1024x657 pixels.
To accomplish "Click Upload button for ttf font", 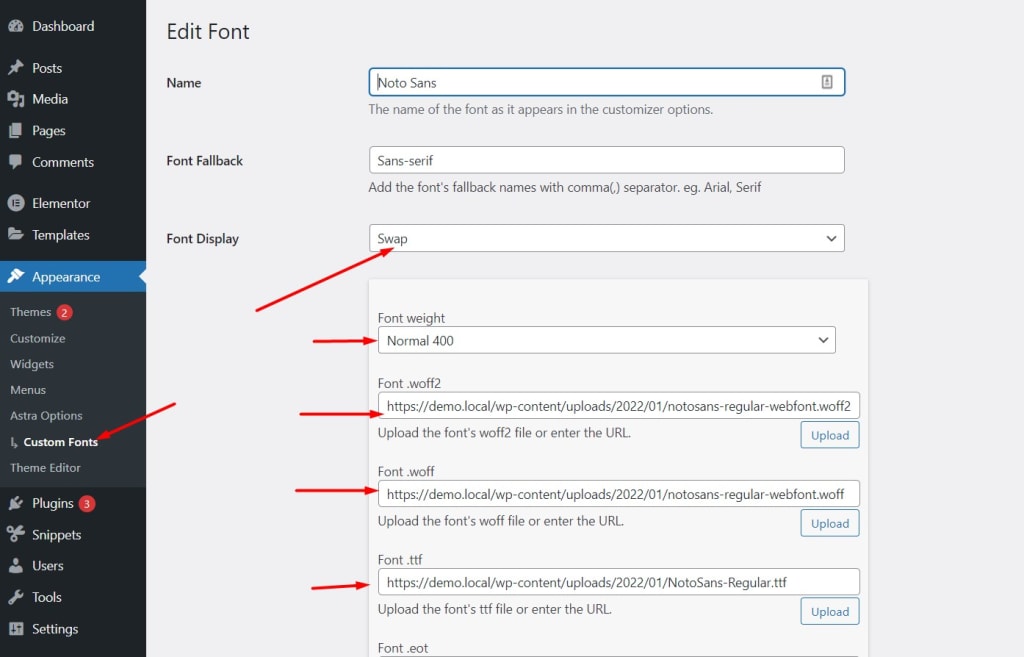I will (x=830, y=611).
